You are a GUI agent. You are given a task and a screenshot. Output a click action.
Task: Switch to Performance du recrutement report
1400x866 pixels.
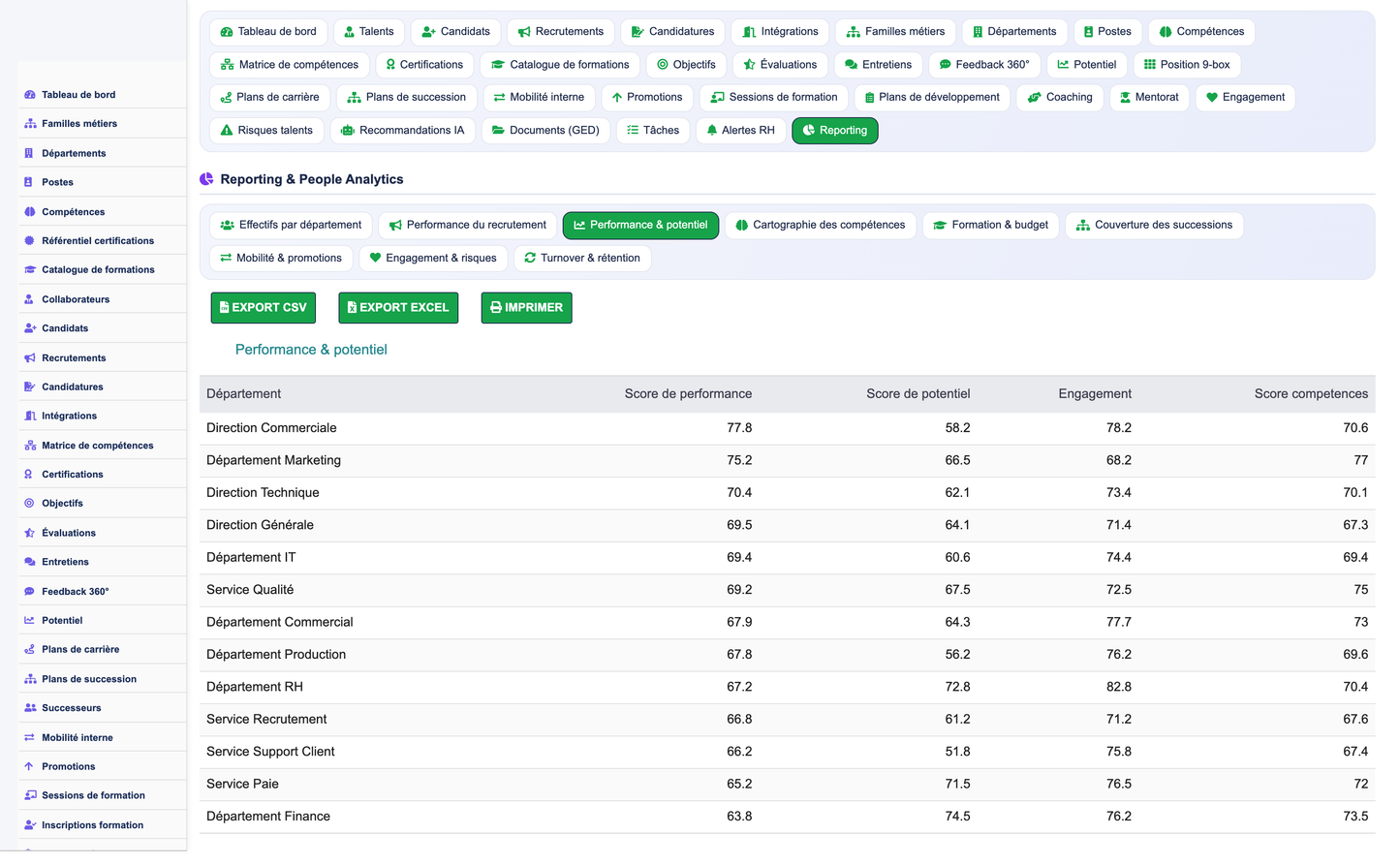pos(468,225)
